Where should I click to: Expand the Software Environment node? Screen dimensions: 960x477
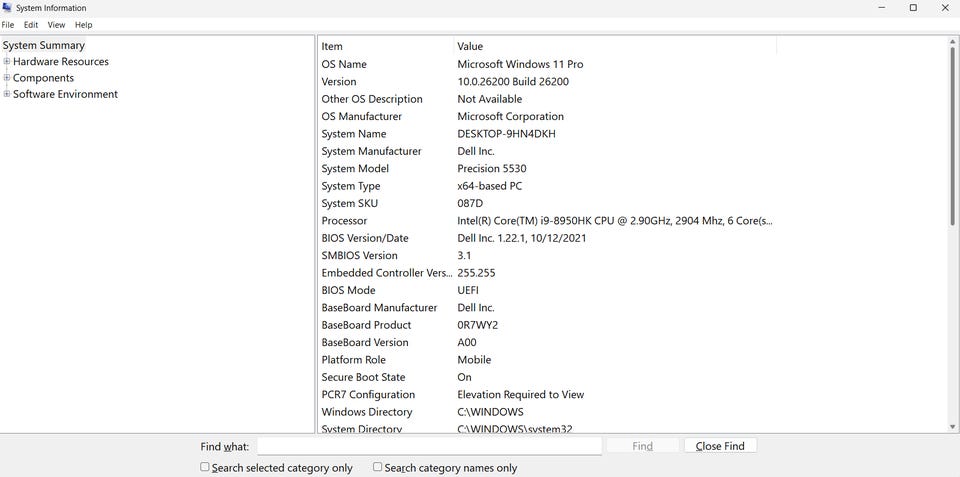[7, 94]
